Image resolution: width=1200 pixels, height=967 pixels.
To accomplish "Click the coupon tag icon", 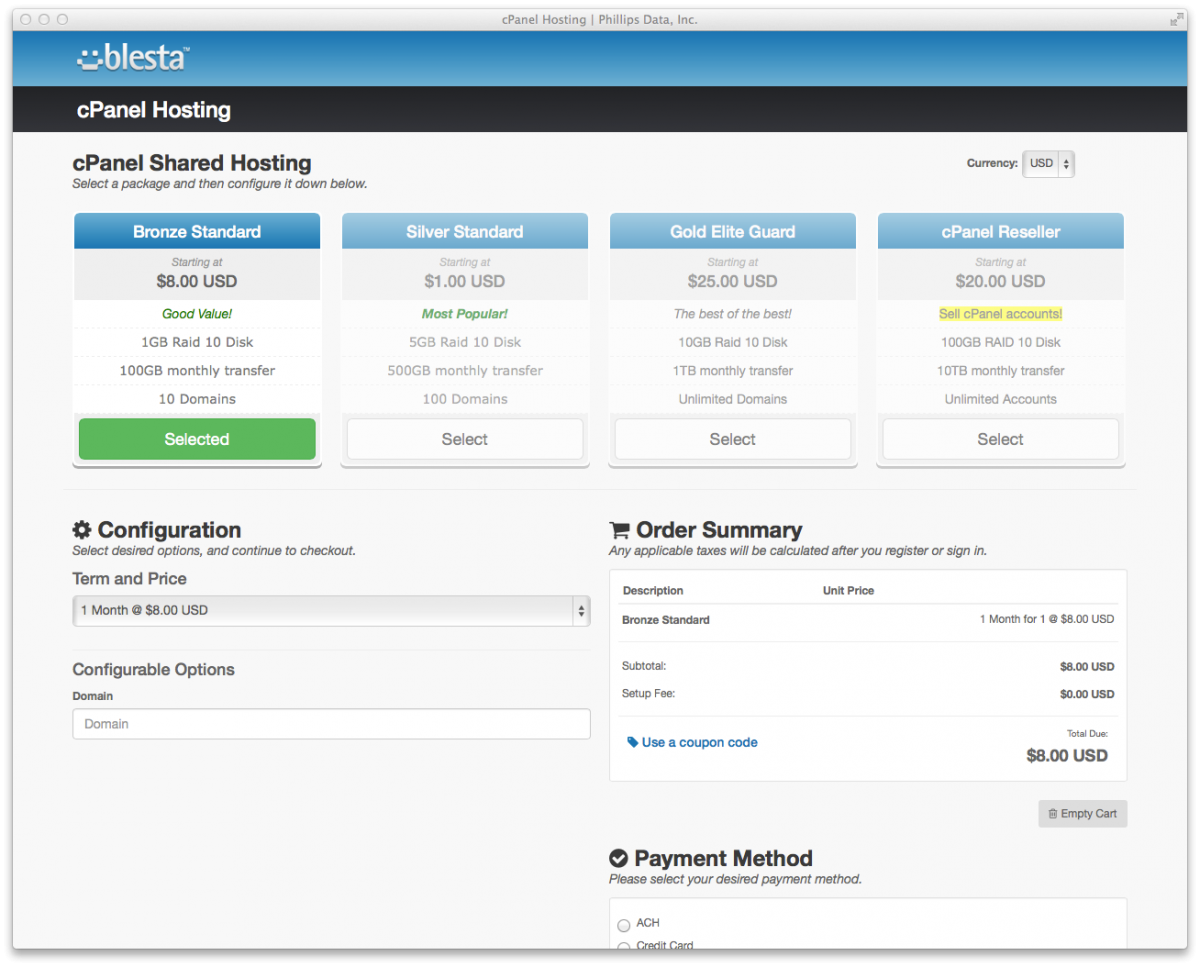I will 633,742.
